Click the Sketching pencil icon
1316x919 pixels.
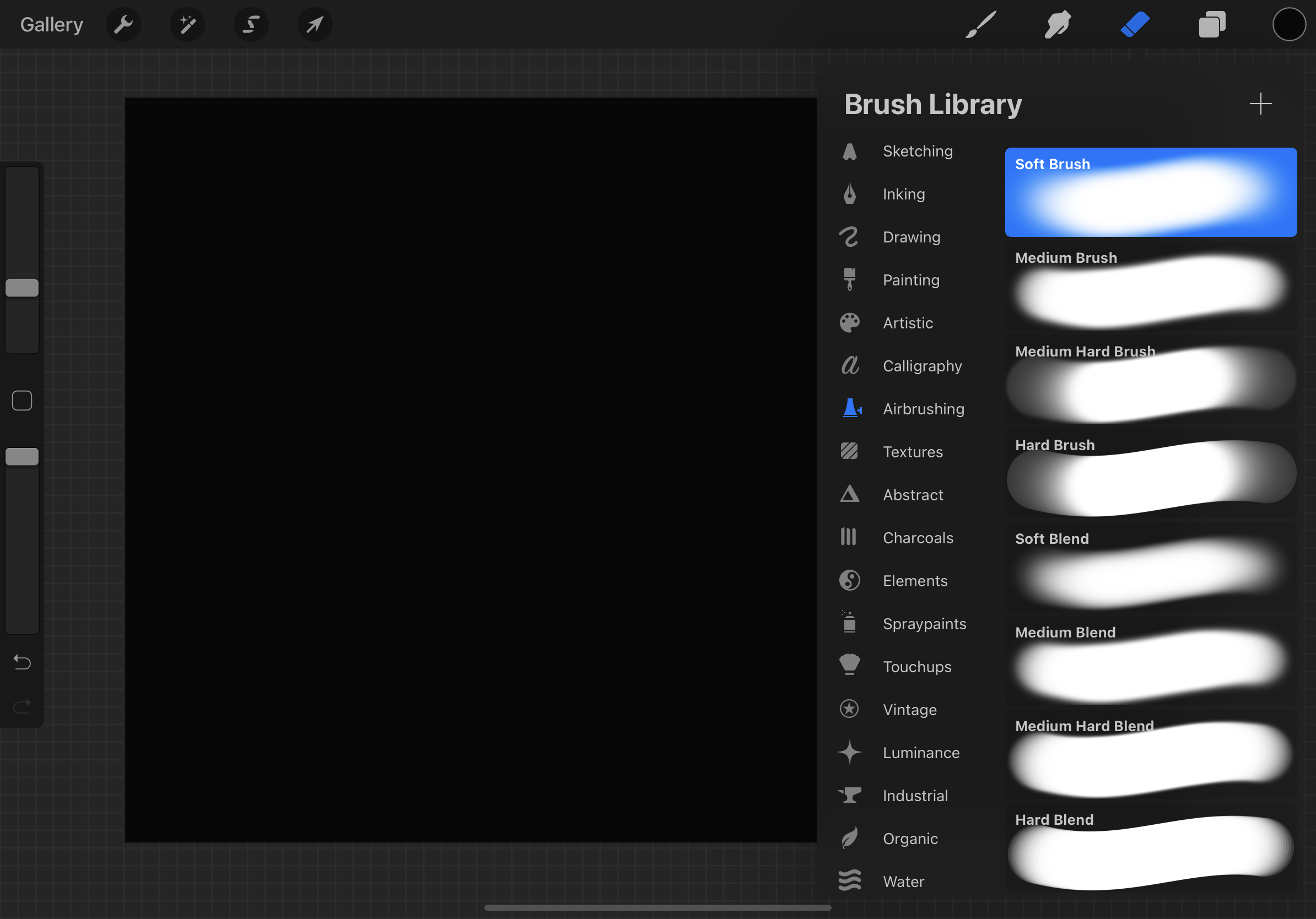click(x=849, y=152)
